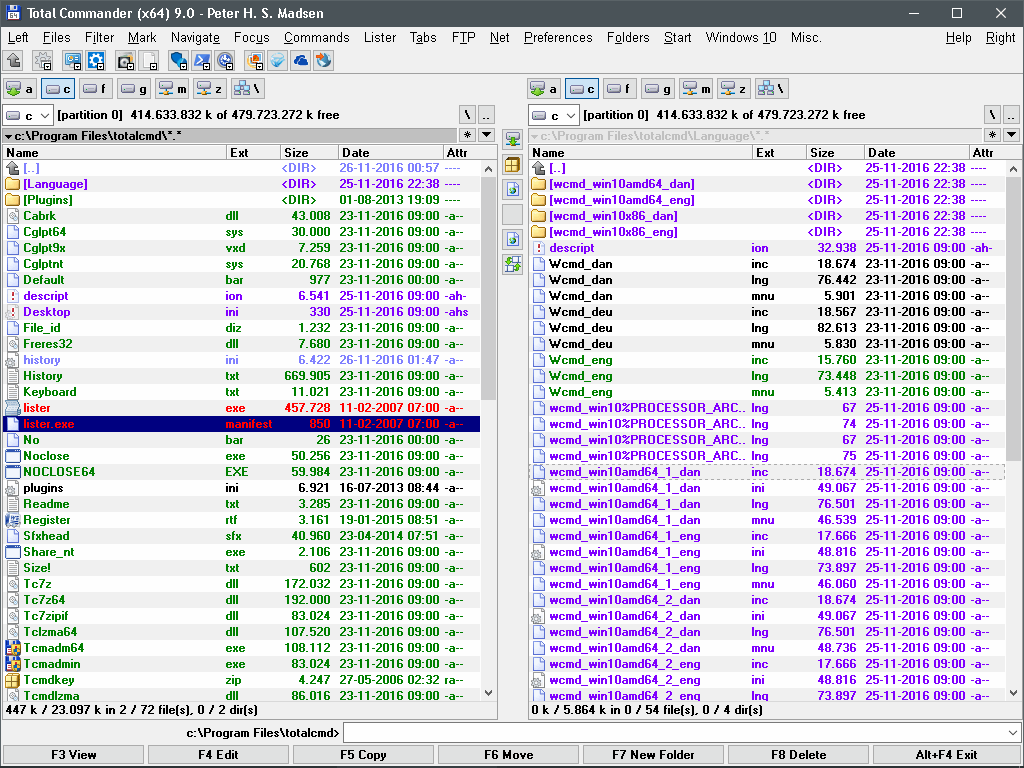Image resolution: width=1024 pixels, height=768 pixels.
Task: Click the clock restore toolbar icon
Action: click(225, 61)
